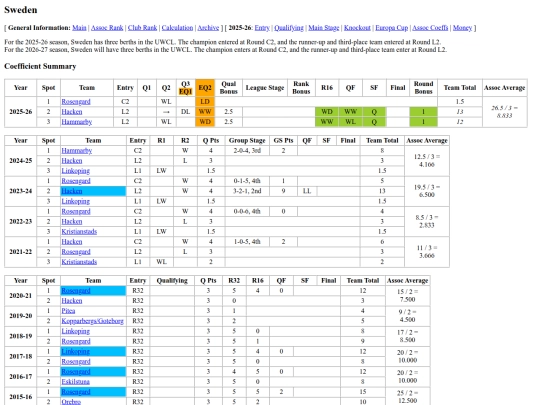Click the '1-0-5, 4th' group stage cell
This screenshot has width=540, height=405.
click(247, 242)
